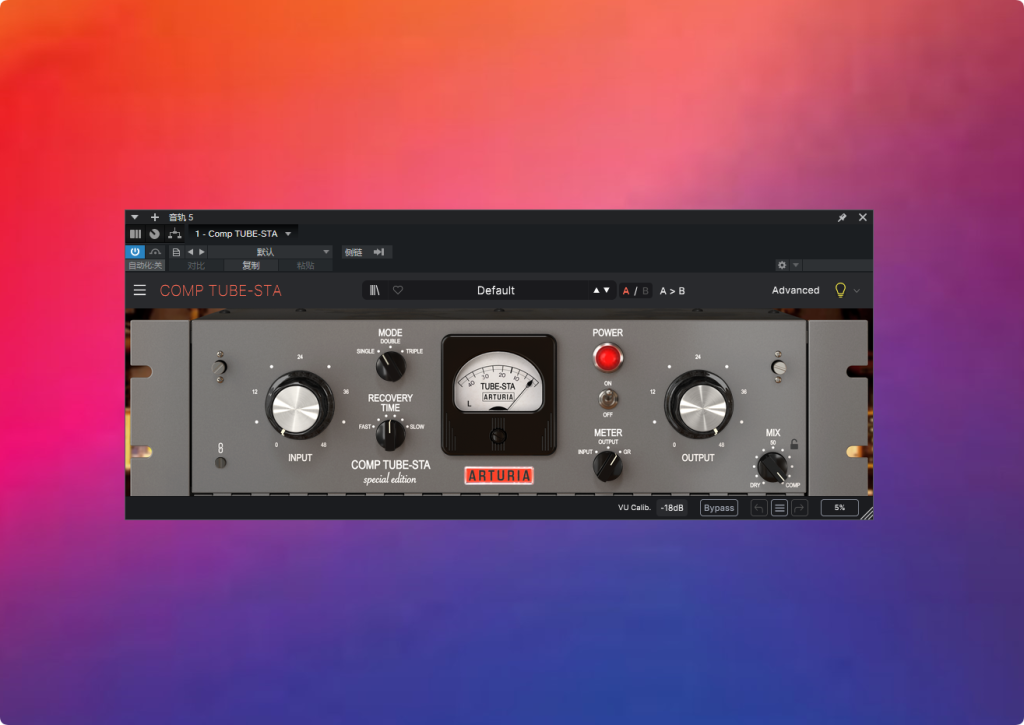Click the 复制 copy button
Image resolution: width=1024 pixels, height=725 pixels.
pos(251,265)
